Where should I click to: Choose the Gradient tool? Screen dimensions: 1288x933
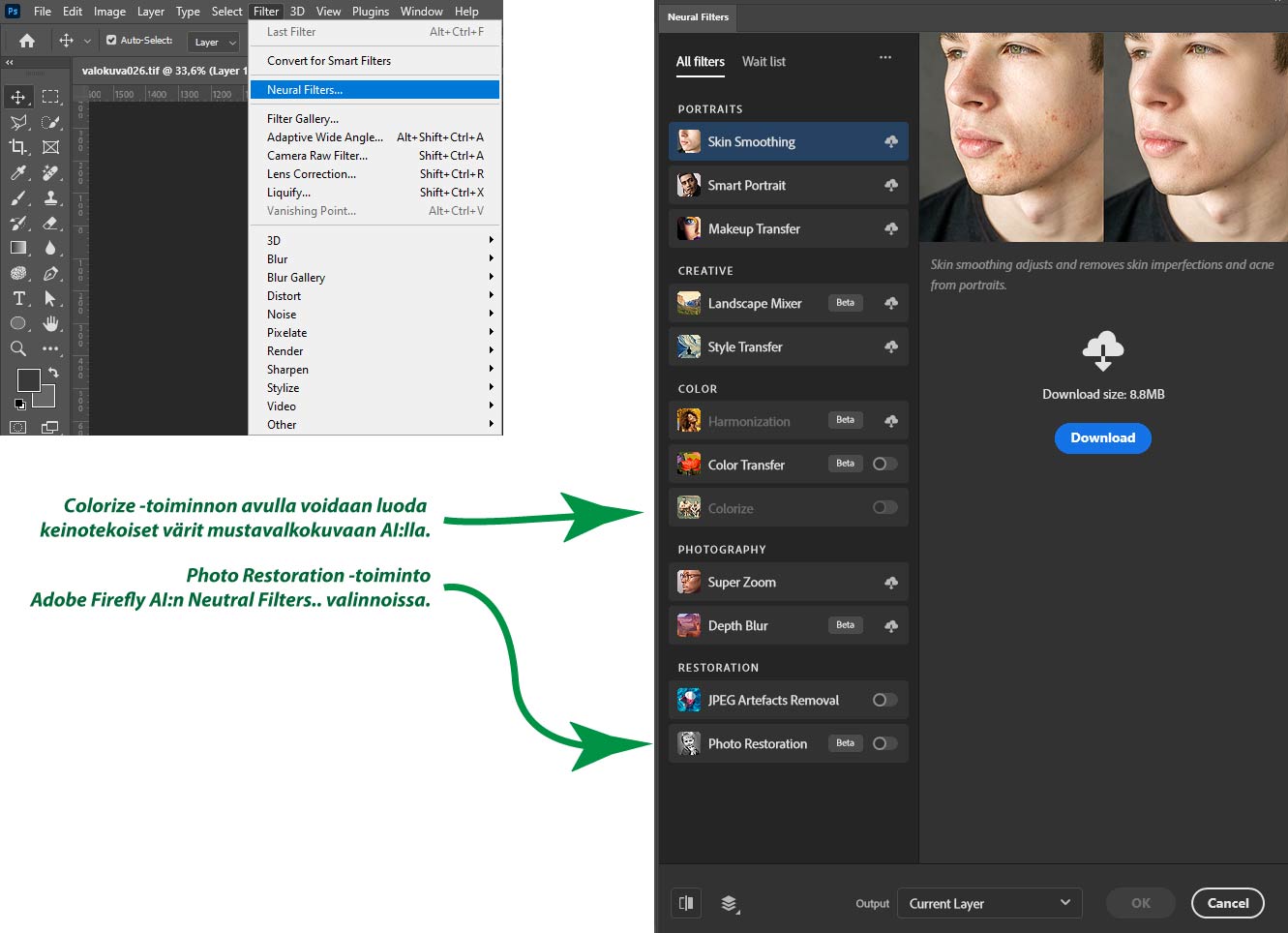pyautogui.click(x=18, y=248)
